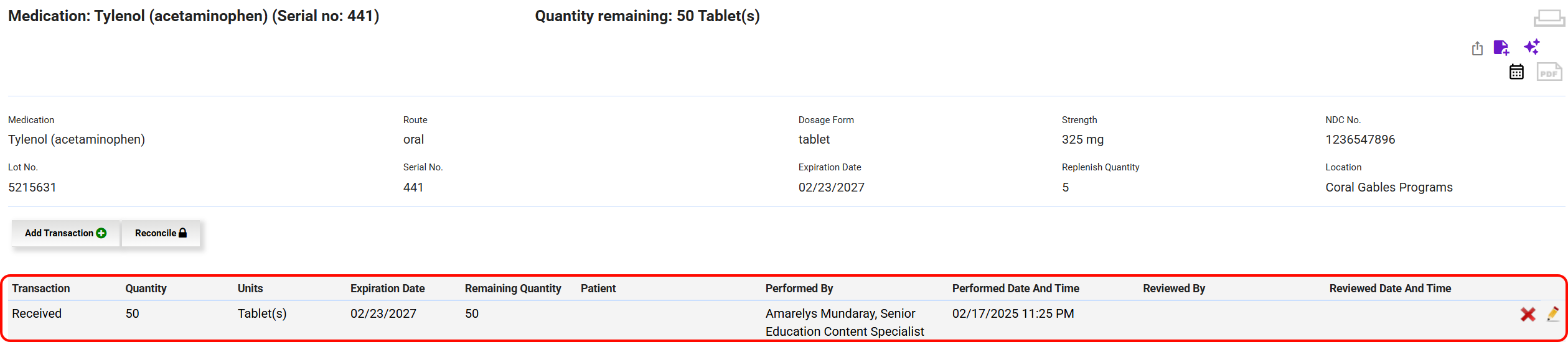
Task: Sort by Expiration Date column header
Action: click(387, 289)
